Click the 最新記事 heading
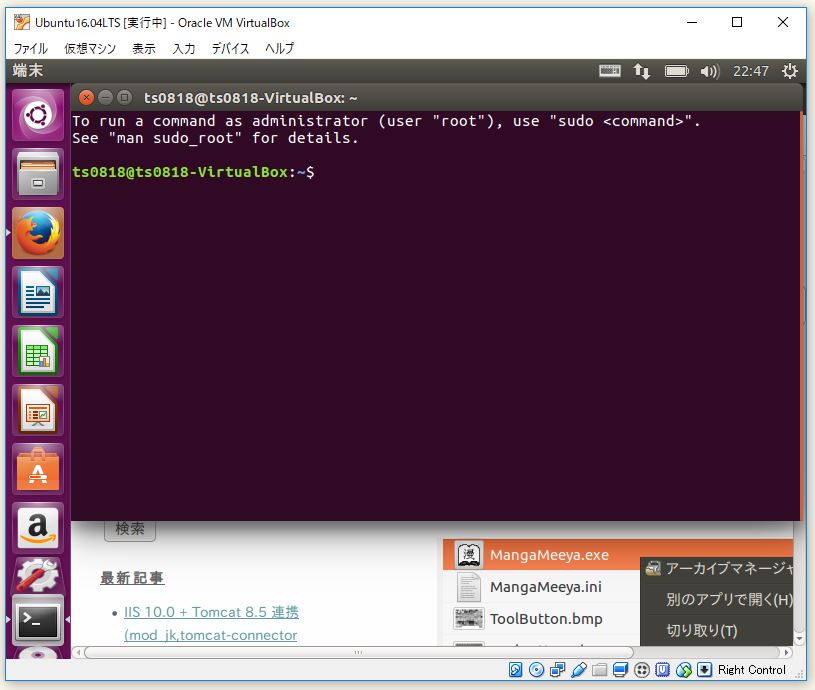 (132, 578)
